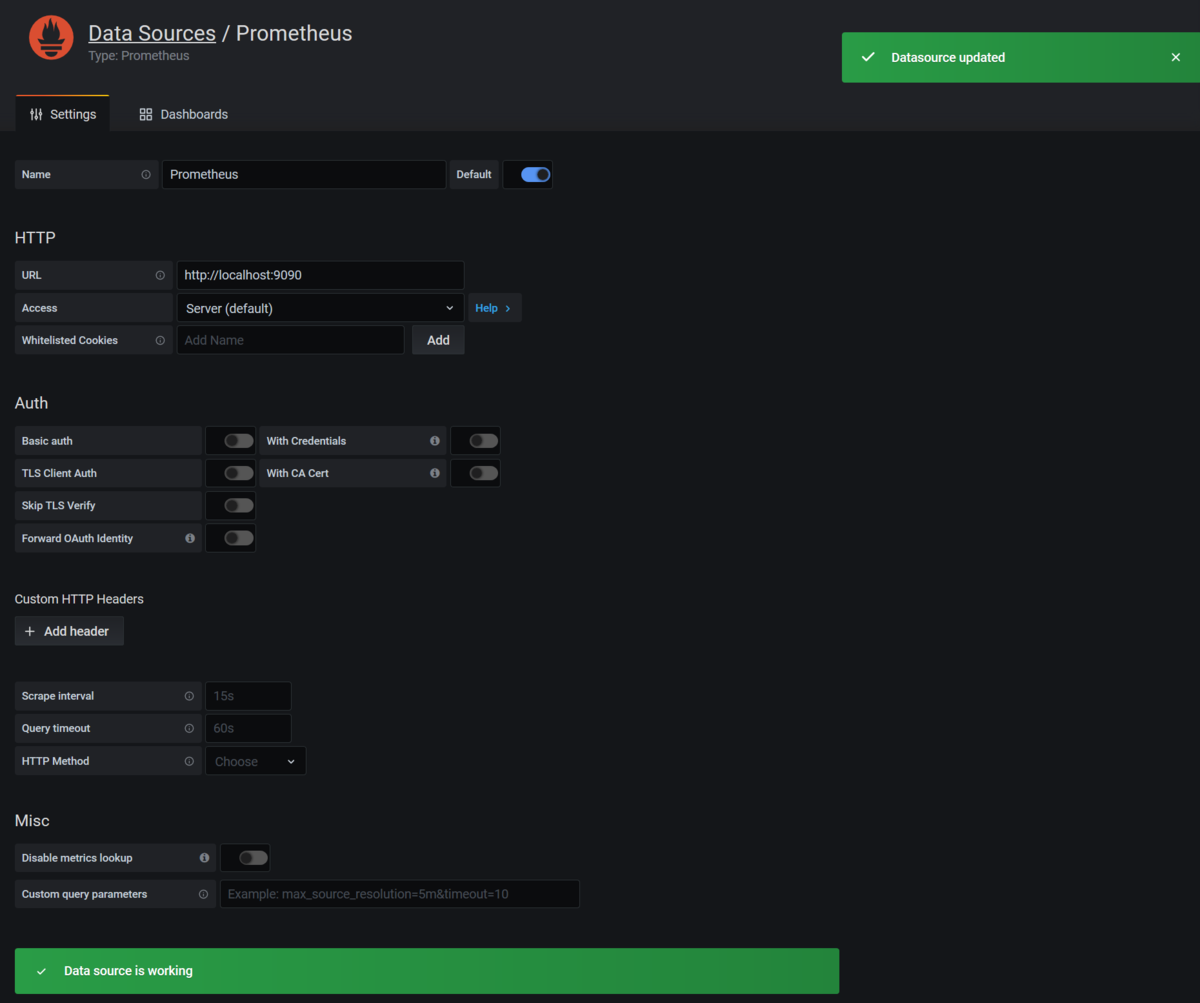Click the Whitelisted Cookies Add Name field
Viewport: 1200px width, 1003px height.
click(x=290, y=340)
